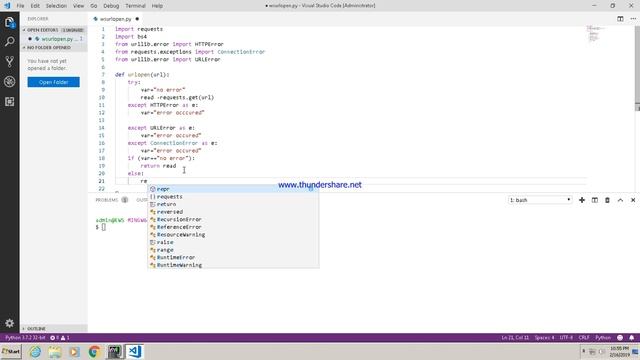The width and height of the screenshot is (640, 360).
Task: Choose 'requests' from autocomplete suggestions
Action: (x=233, y=197)
